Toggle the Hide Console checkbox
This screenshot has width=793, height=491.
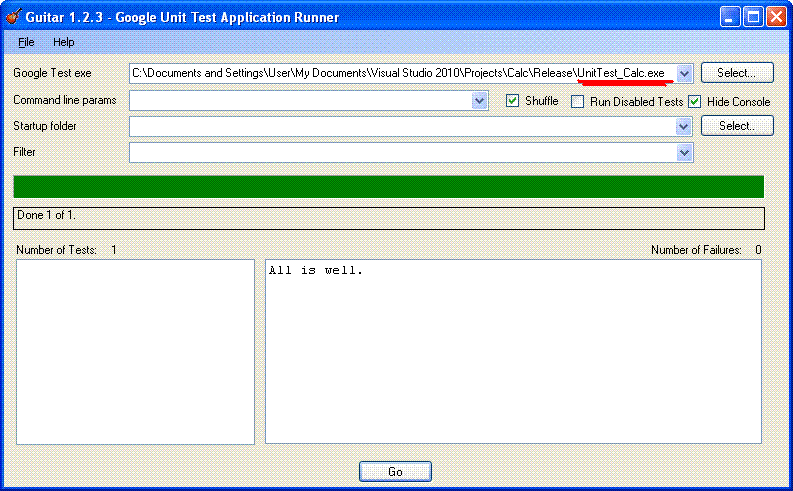coord(694,102)
